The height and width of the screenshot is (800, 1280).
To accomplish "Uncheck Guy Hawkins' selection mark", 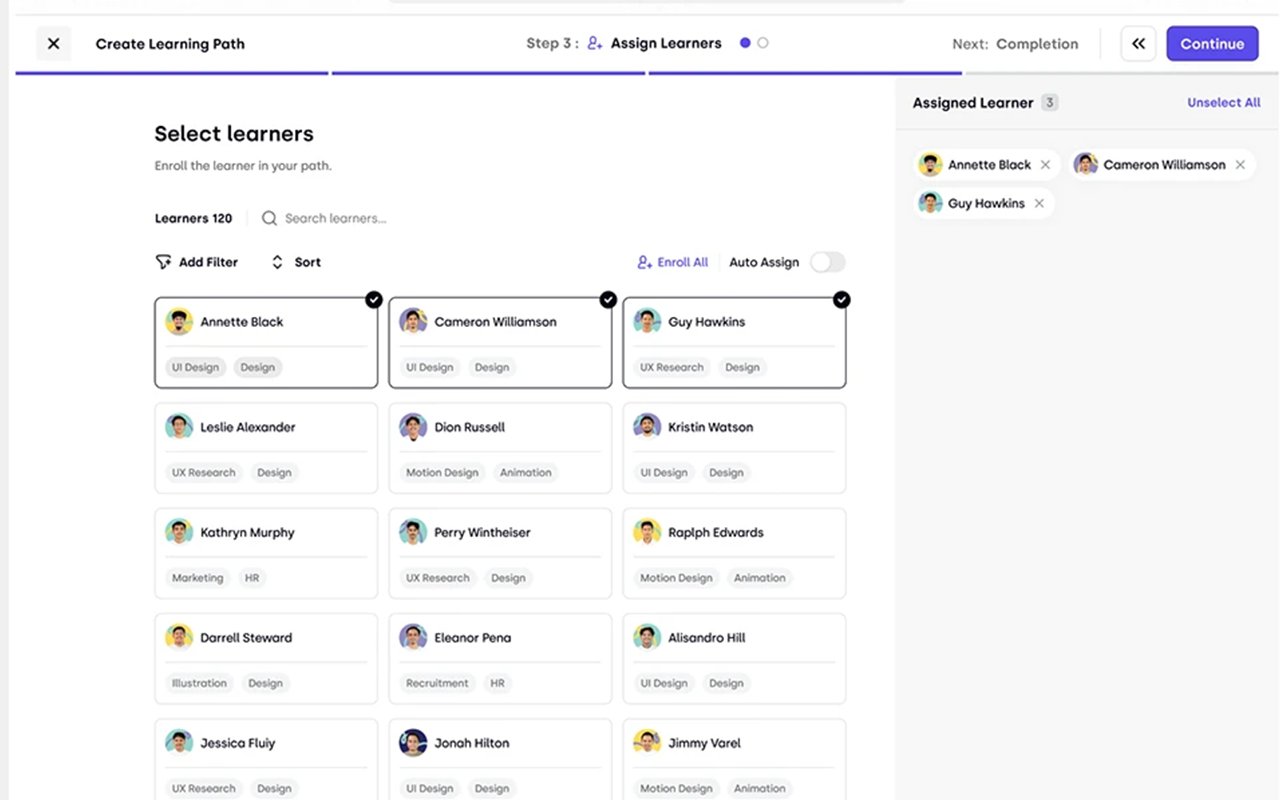I will point(842,299).
